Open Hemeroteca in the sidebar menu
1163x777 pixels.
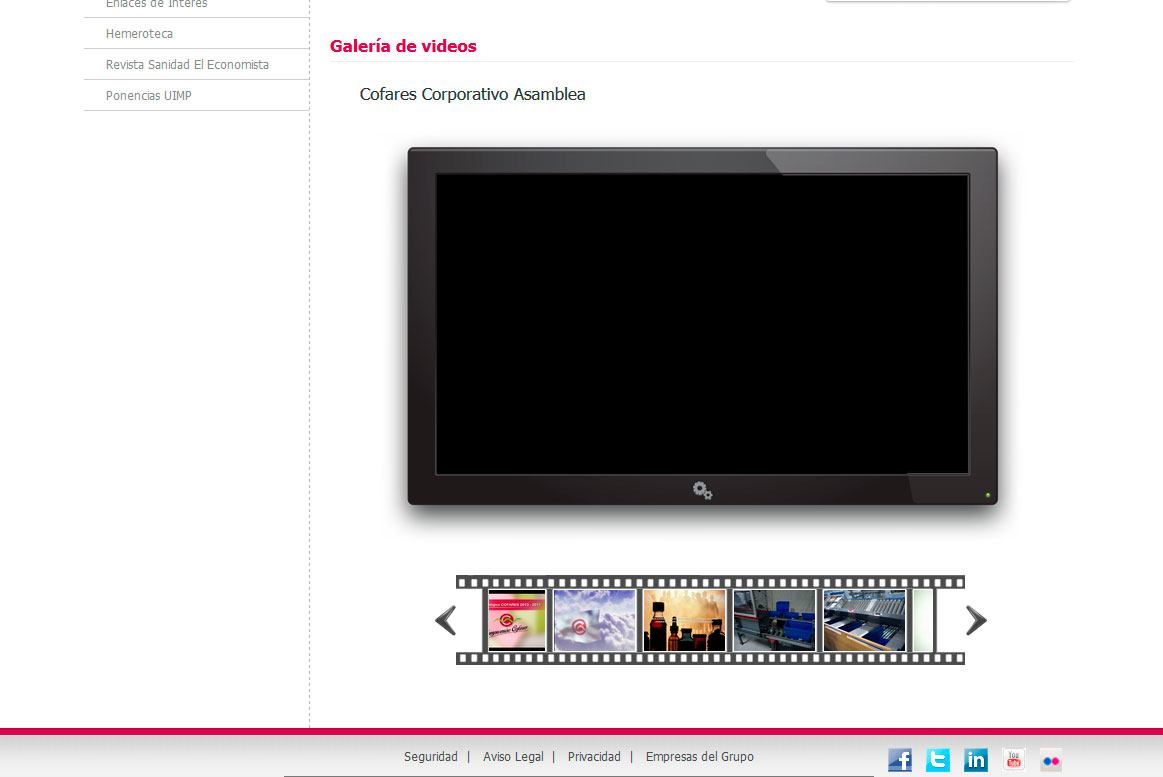pyautogui.click(x=139, y=34)
